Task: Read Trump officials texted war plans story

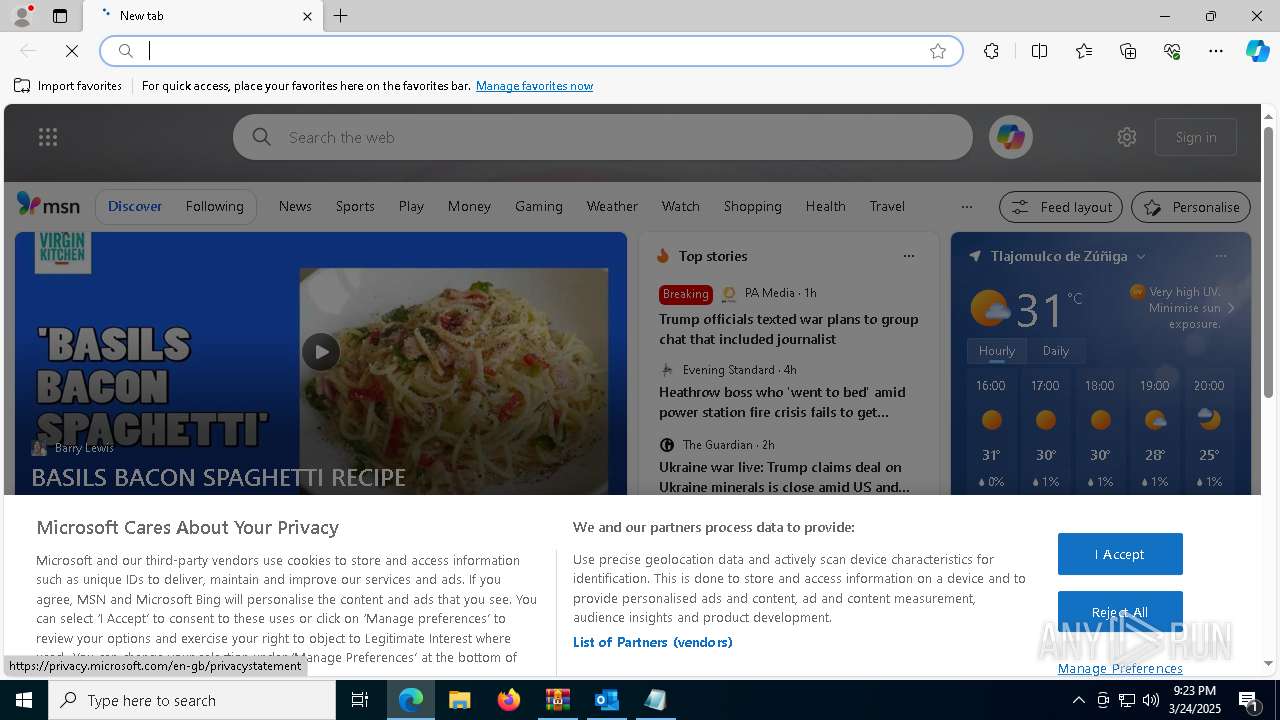Action: click(789, 329)
